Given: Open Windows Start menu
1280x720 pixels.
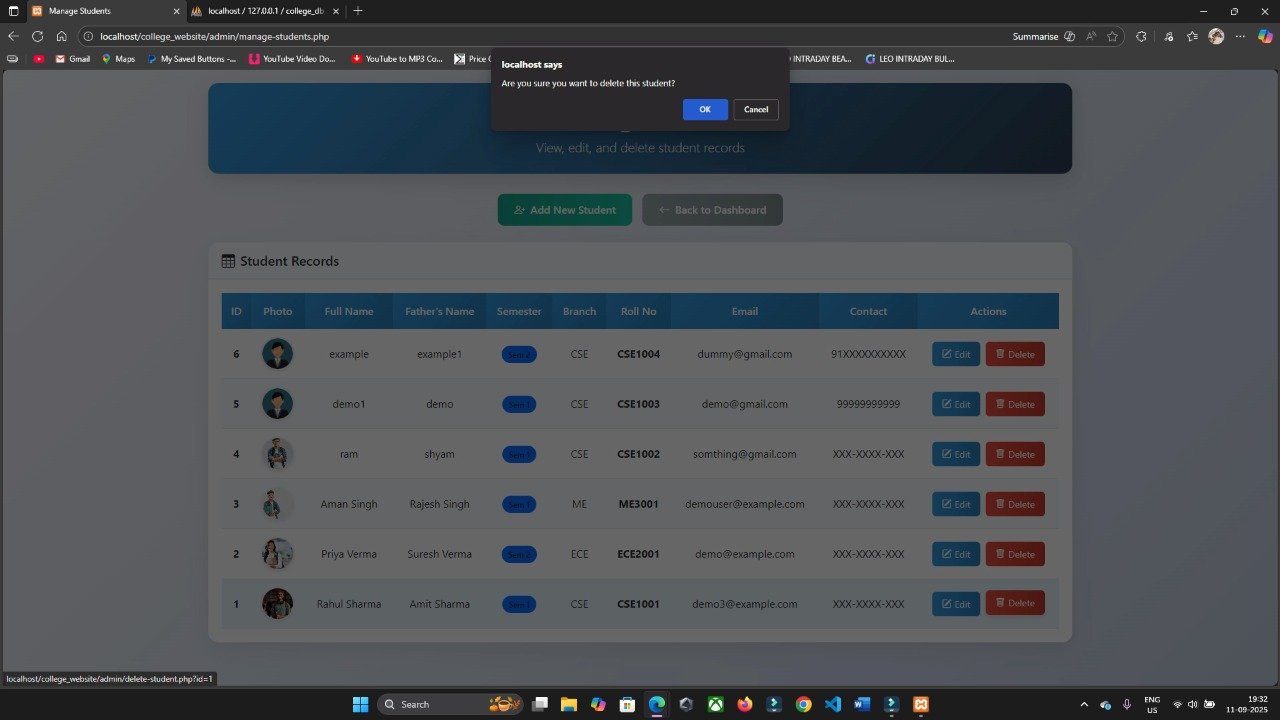Looking at the screenshot, I should click(360, 704).
